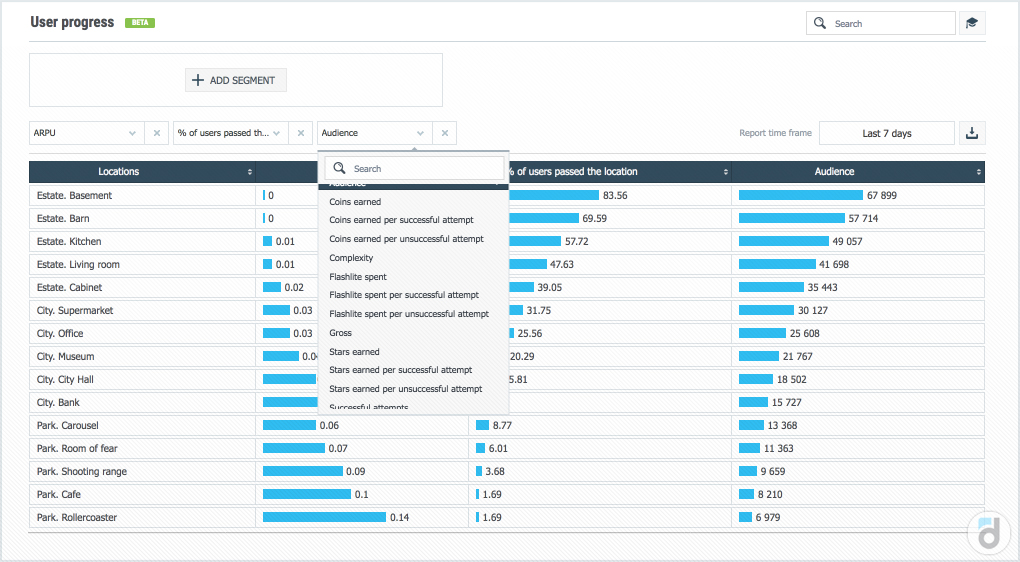The image size is (1020, 562).
Task: Click the download report icon
Action: [971, 133]
